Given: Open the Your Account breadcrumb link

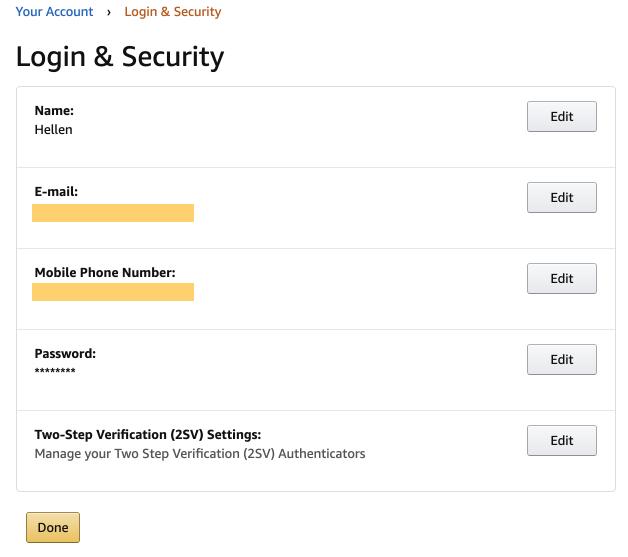Looking at the screenshot, I should [x=54, y=12].
